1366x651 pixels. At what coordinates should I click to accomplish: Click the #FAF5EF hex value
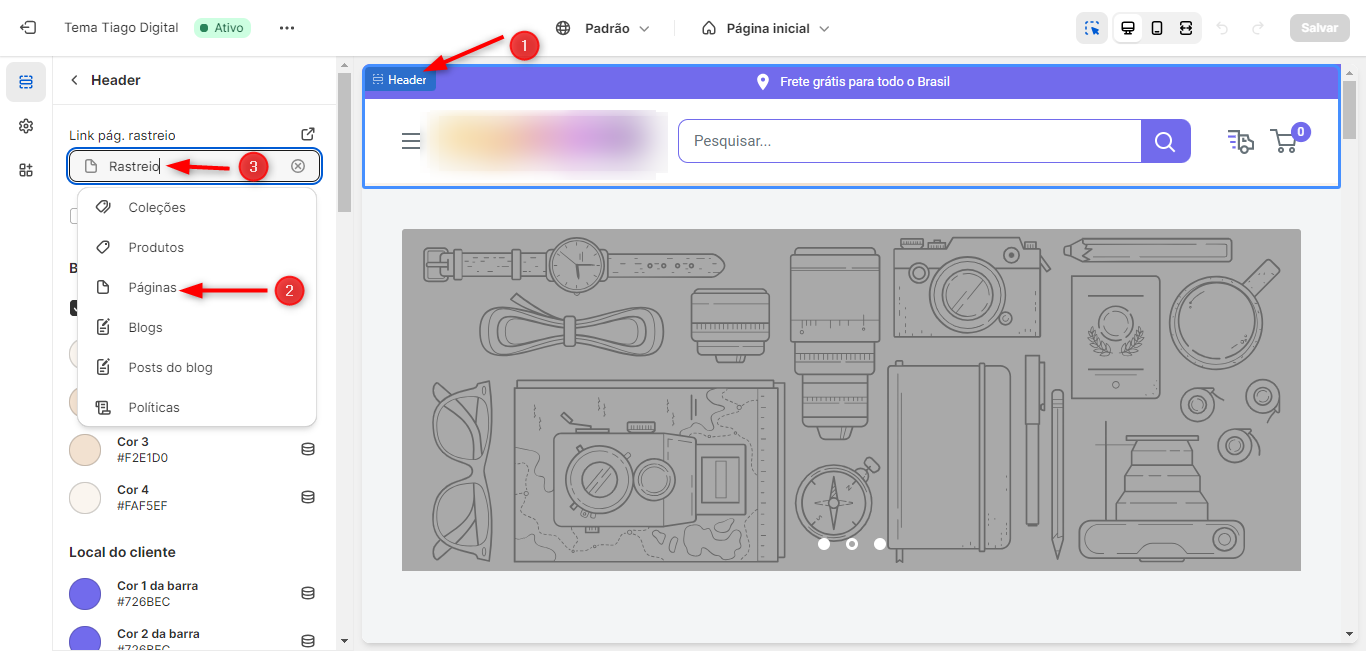pos(142,506)
